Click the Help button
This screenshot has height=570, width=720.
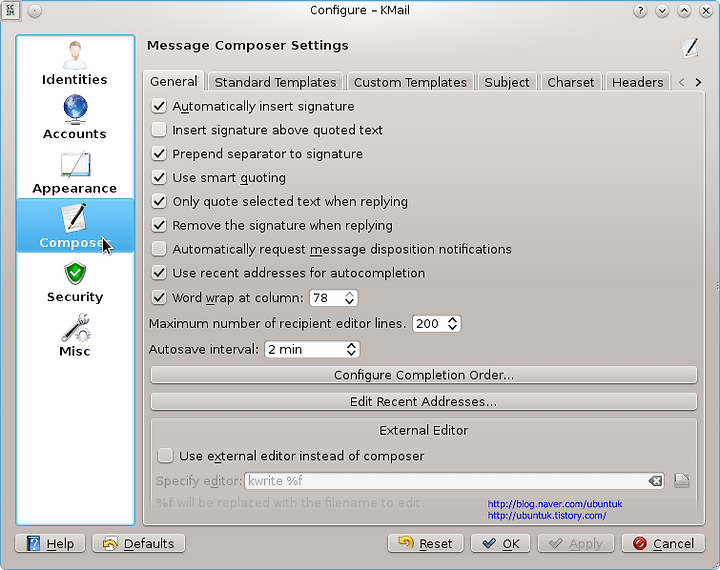pyautogui.click(x=50, y=543)
